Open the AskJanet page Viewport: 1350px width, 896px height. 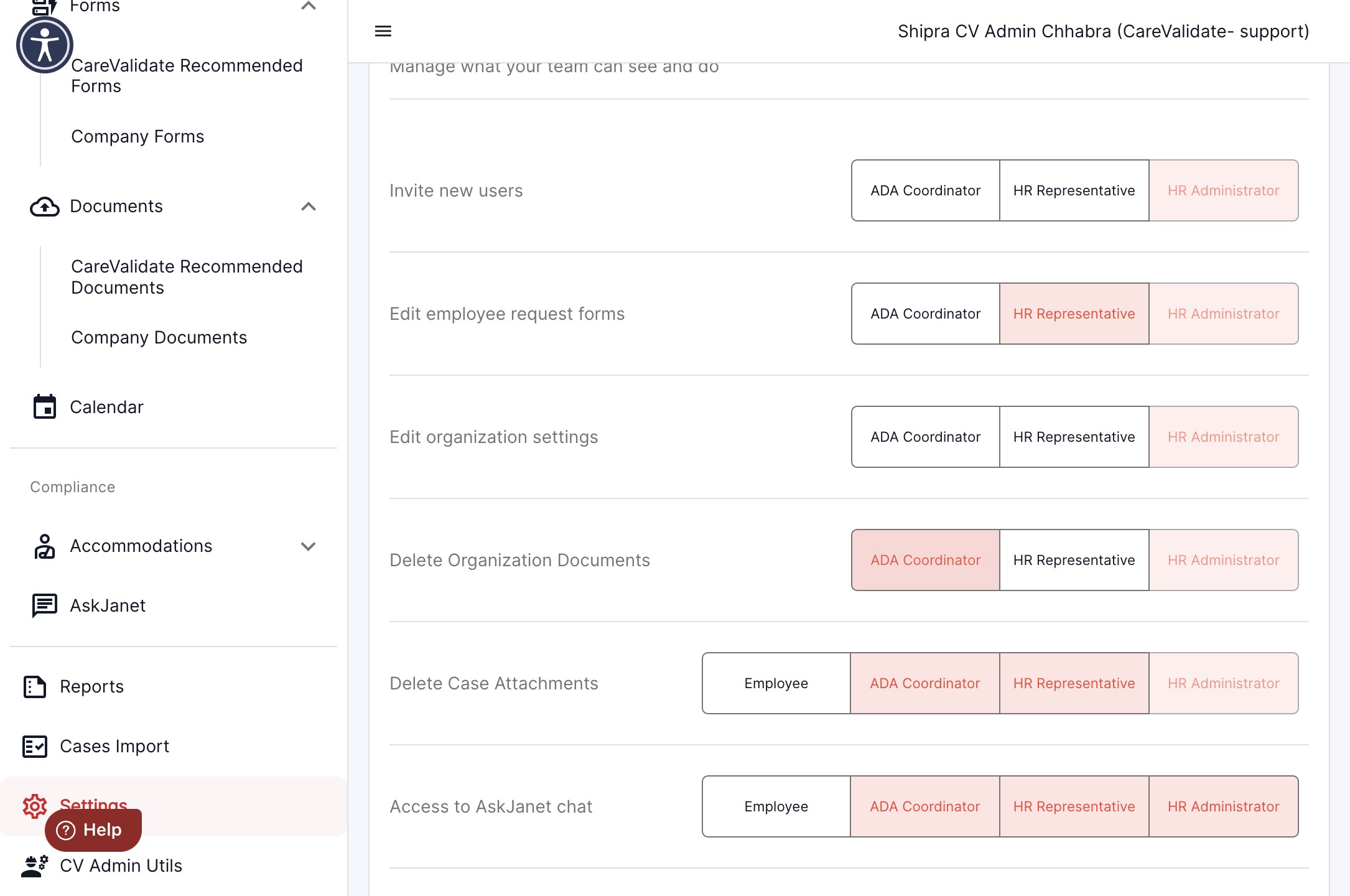(108, 605)
